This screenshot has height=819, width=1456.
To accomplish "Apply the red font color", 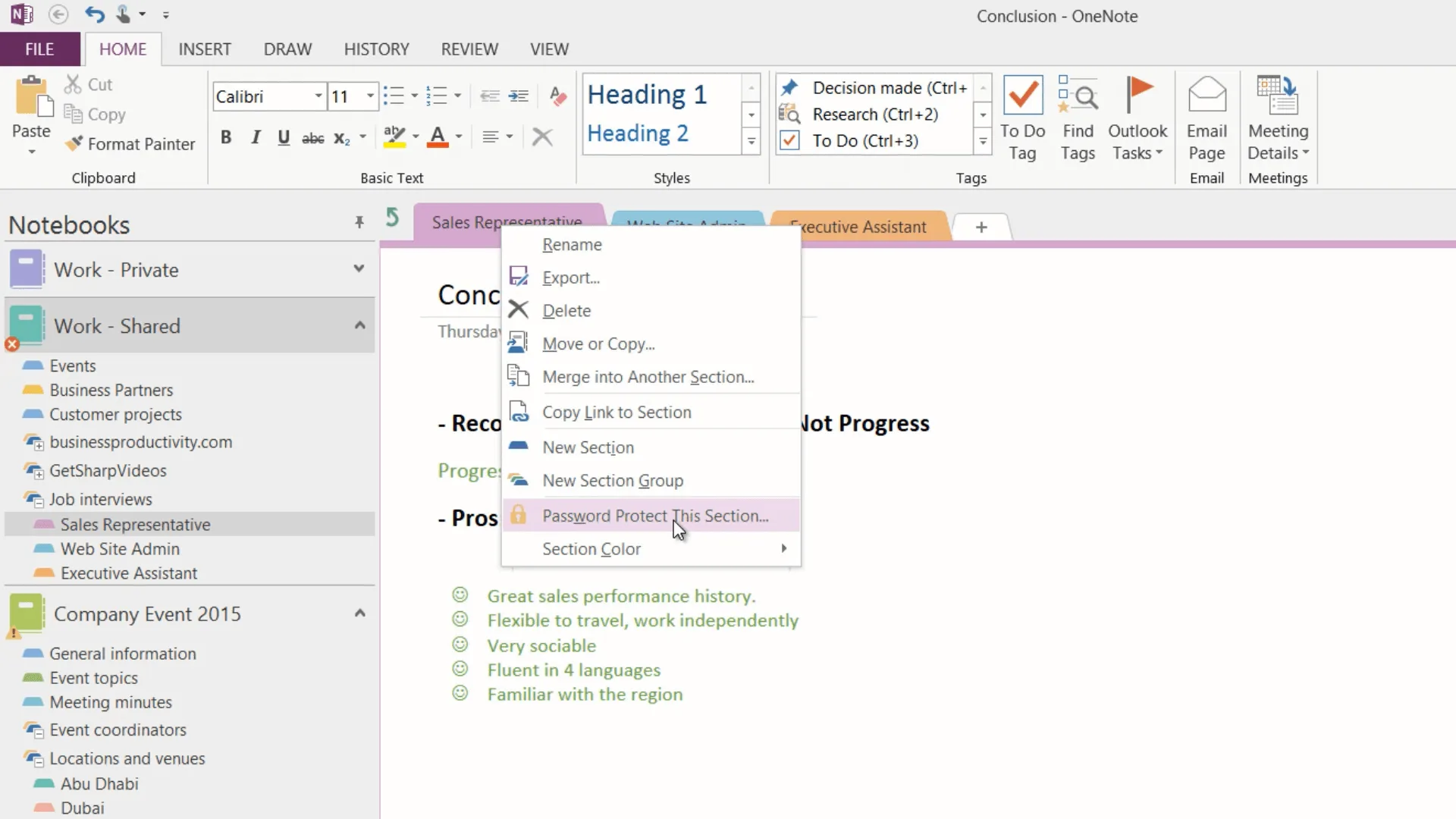I will click(438, 136).
